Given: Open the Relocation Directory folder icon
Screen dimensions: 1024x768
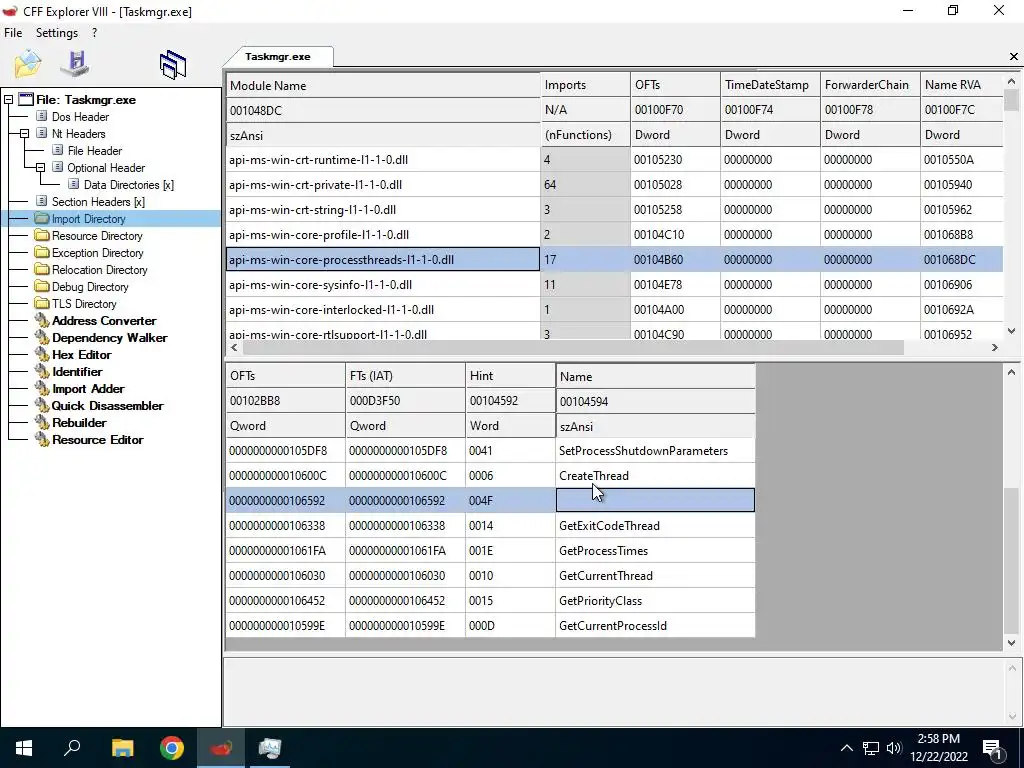Looking at the screenshot, I should (x=42, y=269).
